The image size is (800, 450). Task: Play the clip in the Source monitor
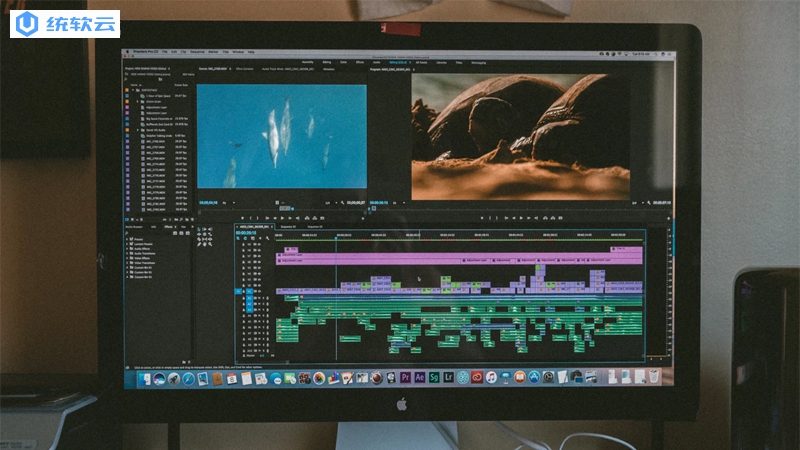tap(282, 218)
